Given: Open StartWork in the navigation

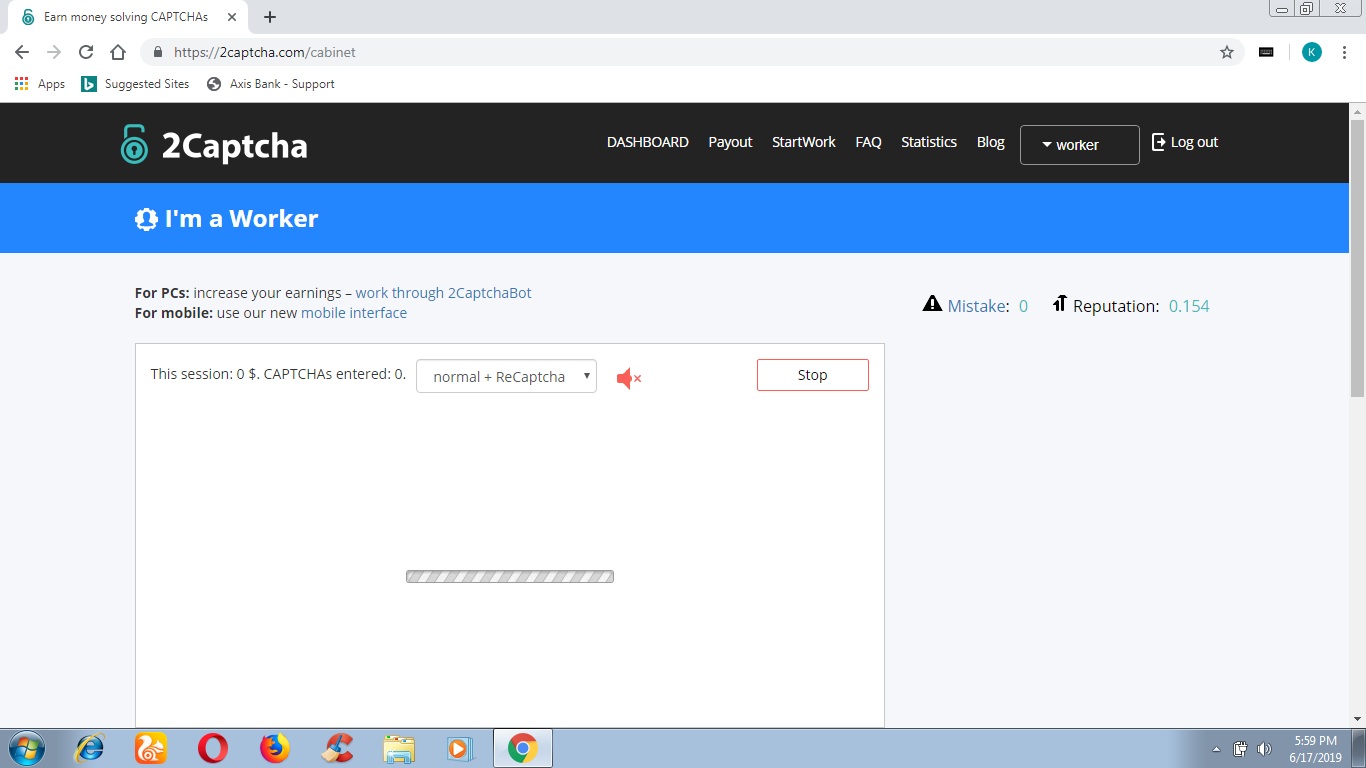Looking at the screenshot, I should point(803,142).
